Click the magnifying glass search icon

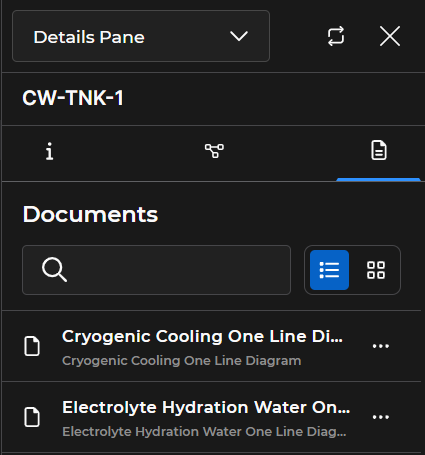pyautogui.click(x=54, y=270)
